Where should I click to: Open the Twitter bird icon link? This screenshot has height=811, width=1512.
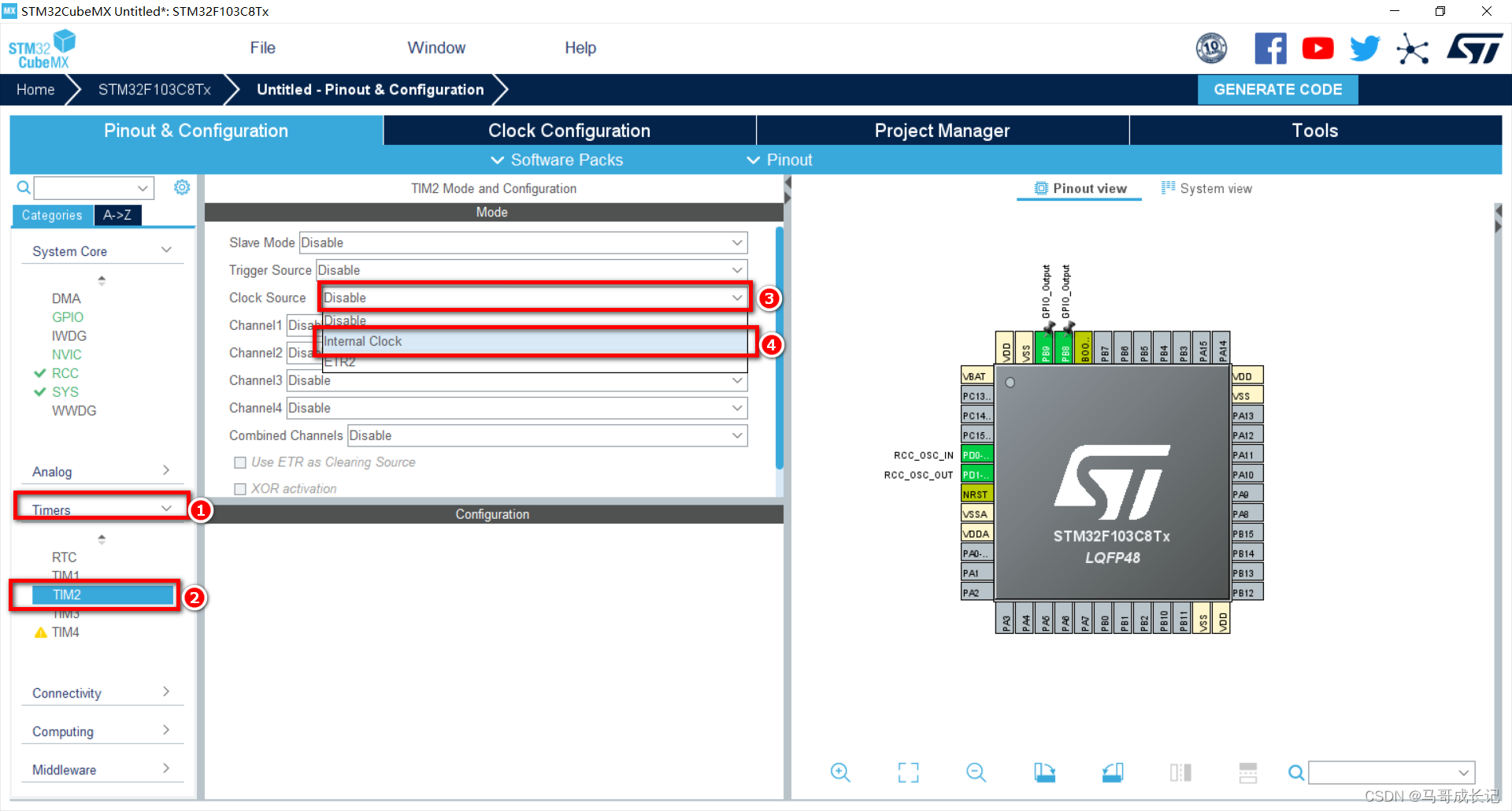click(1365, 49)
